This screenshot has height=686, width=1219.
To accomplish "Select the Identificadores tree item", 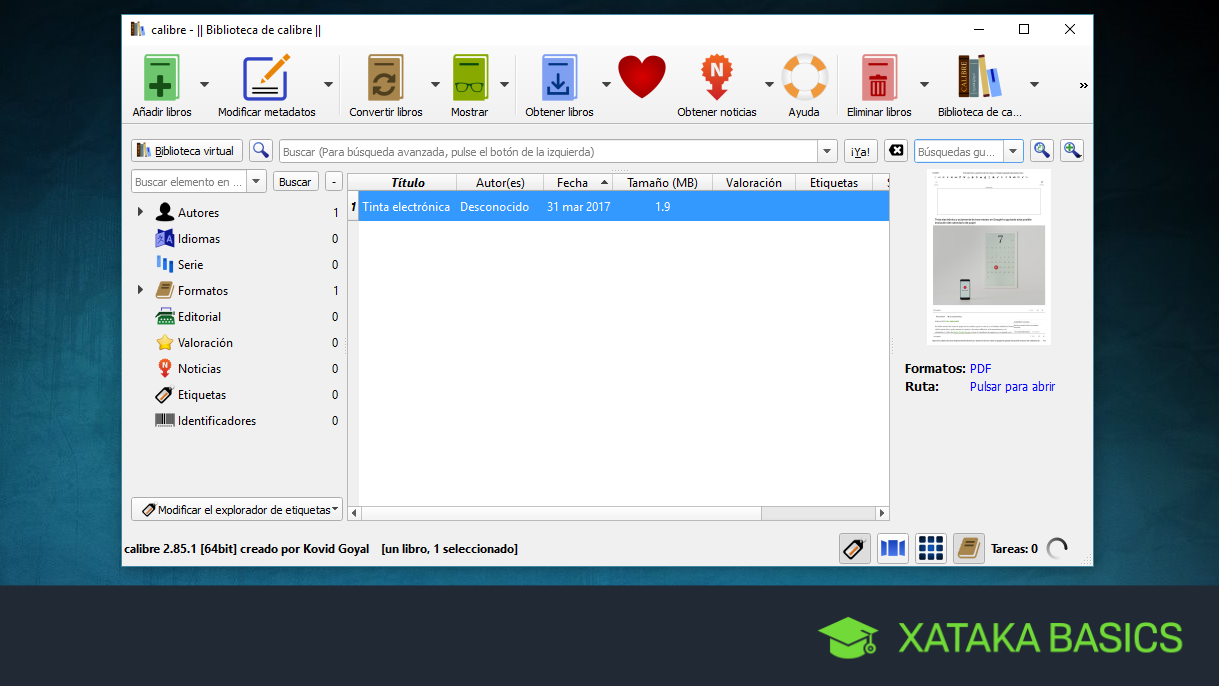I will tap(217, 420).
